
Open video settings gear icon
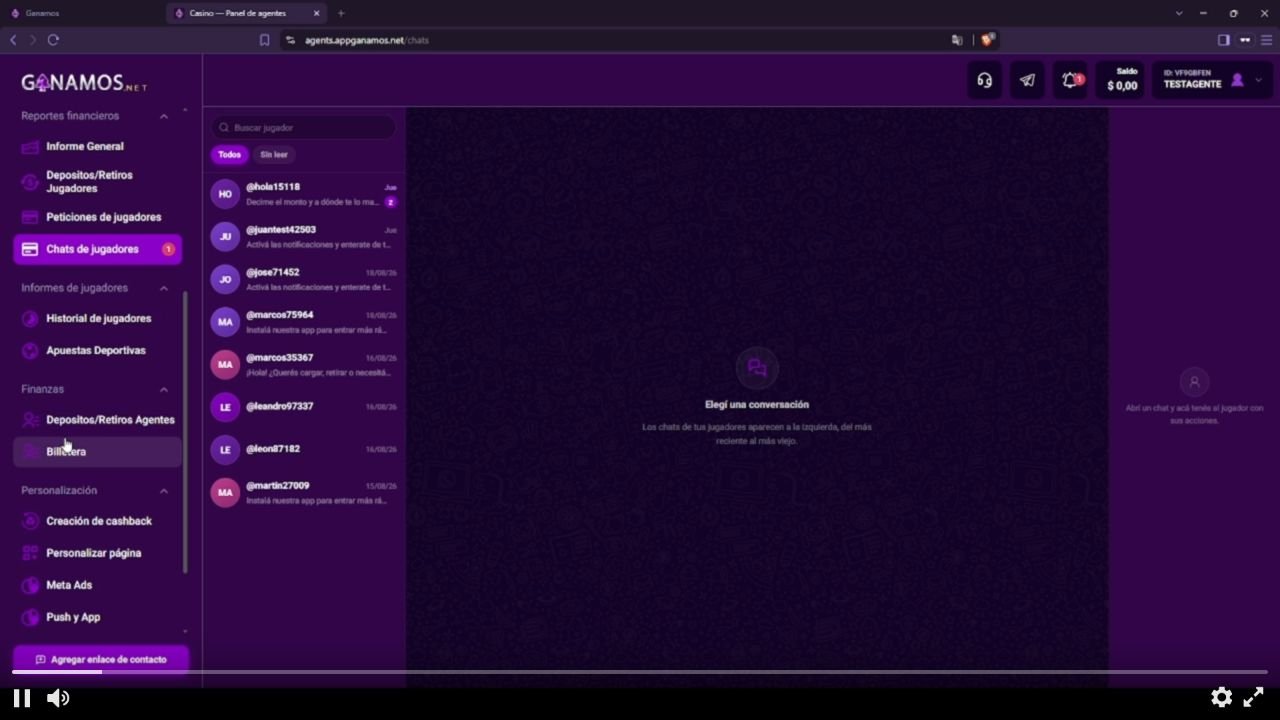click(x=1221, y=697)
